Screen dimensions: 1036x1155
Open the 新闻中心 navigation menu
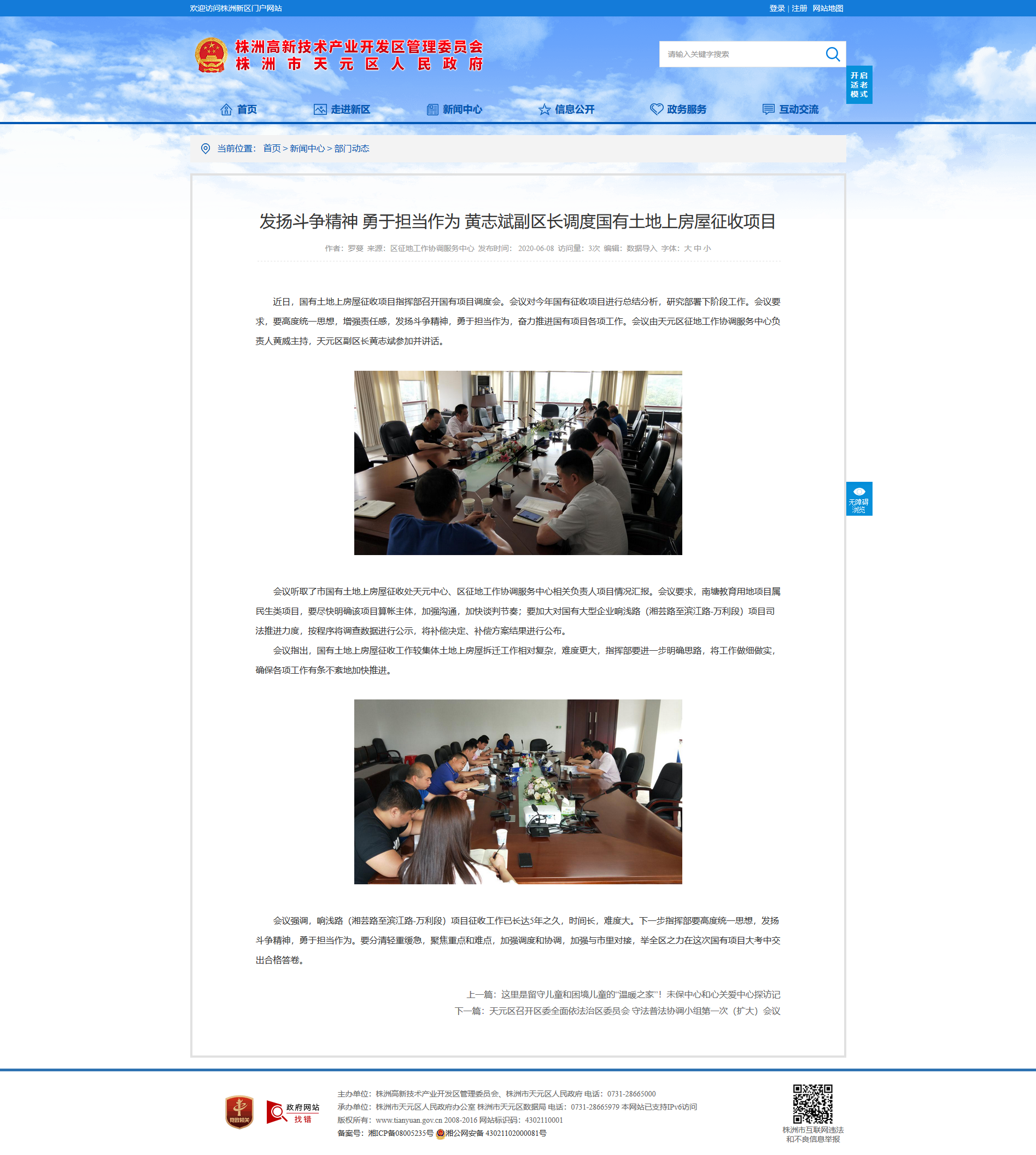click(x=455, y=109)
